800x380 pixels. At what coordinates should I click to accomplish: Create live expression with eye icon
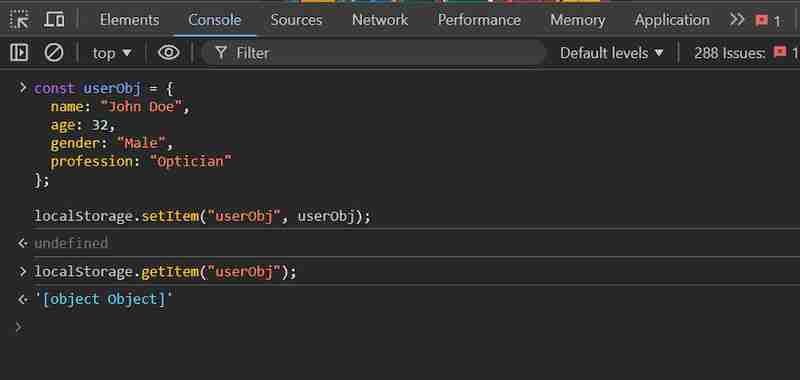tap(168, 53)
